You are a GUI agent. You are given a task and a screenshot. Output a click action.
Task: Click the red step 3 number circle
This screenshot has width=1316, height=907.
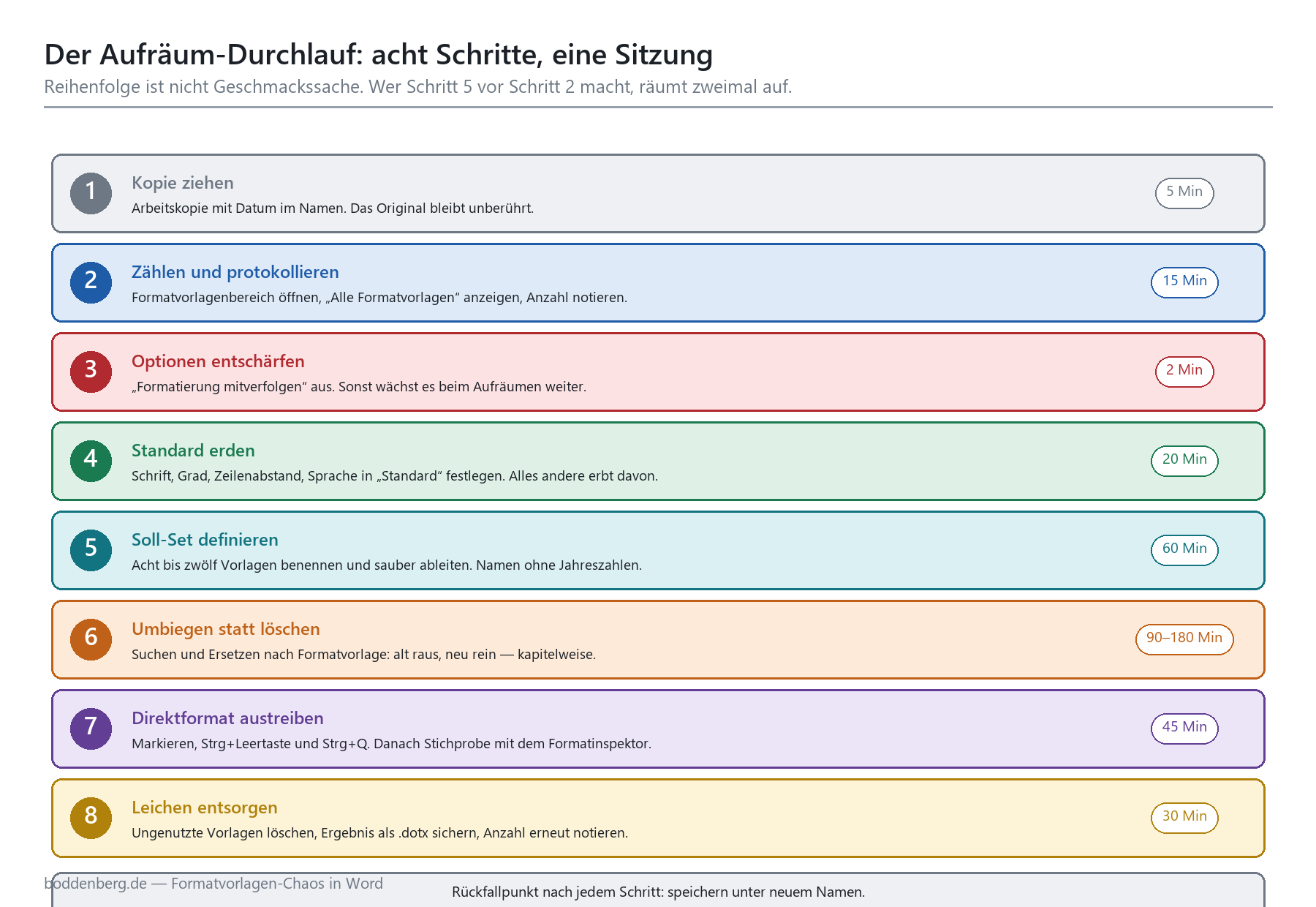point(91,372)
